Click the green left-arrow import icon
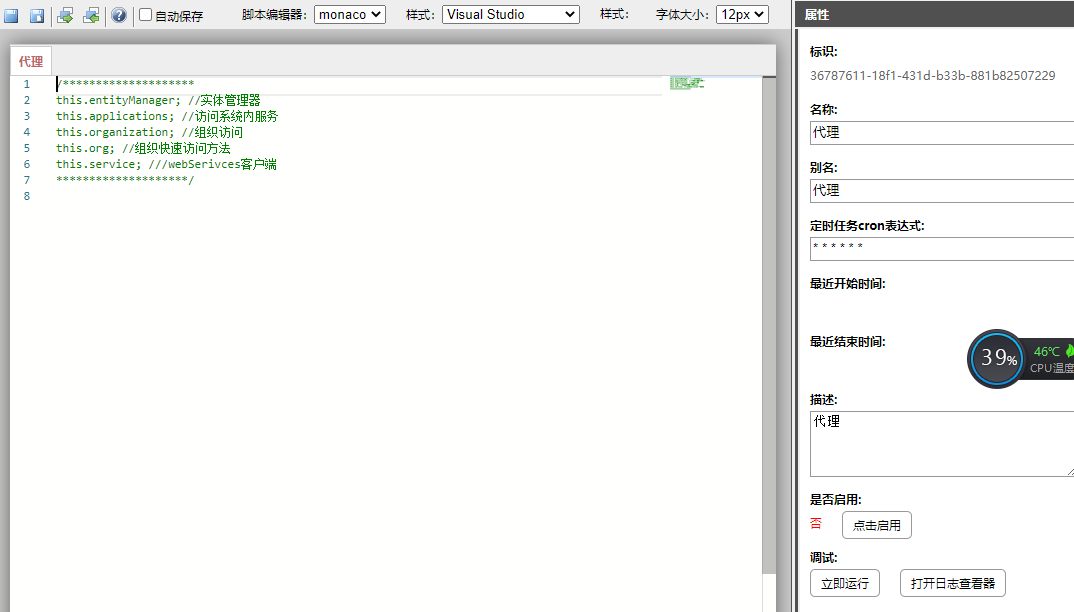The height and width of the screenshot is (612, 1074). click(90, 15)
